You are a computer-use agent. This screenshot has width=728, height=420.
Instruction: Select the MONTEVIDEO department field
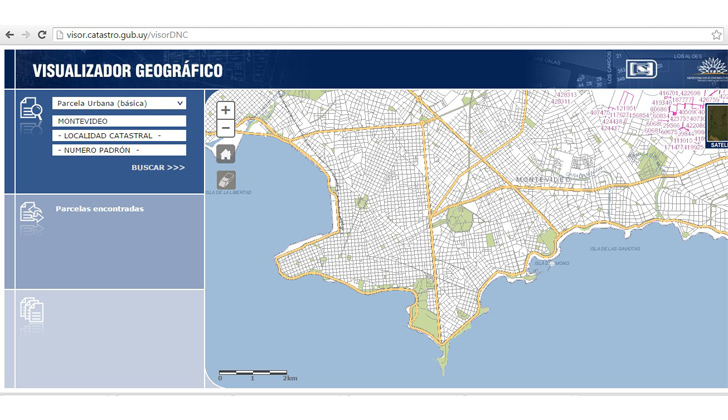119,121
